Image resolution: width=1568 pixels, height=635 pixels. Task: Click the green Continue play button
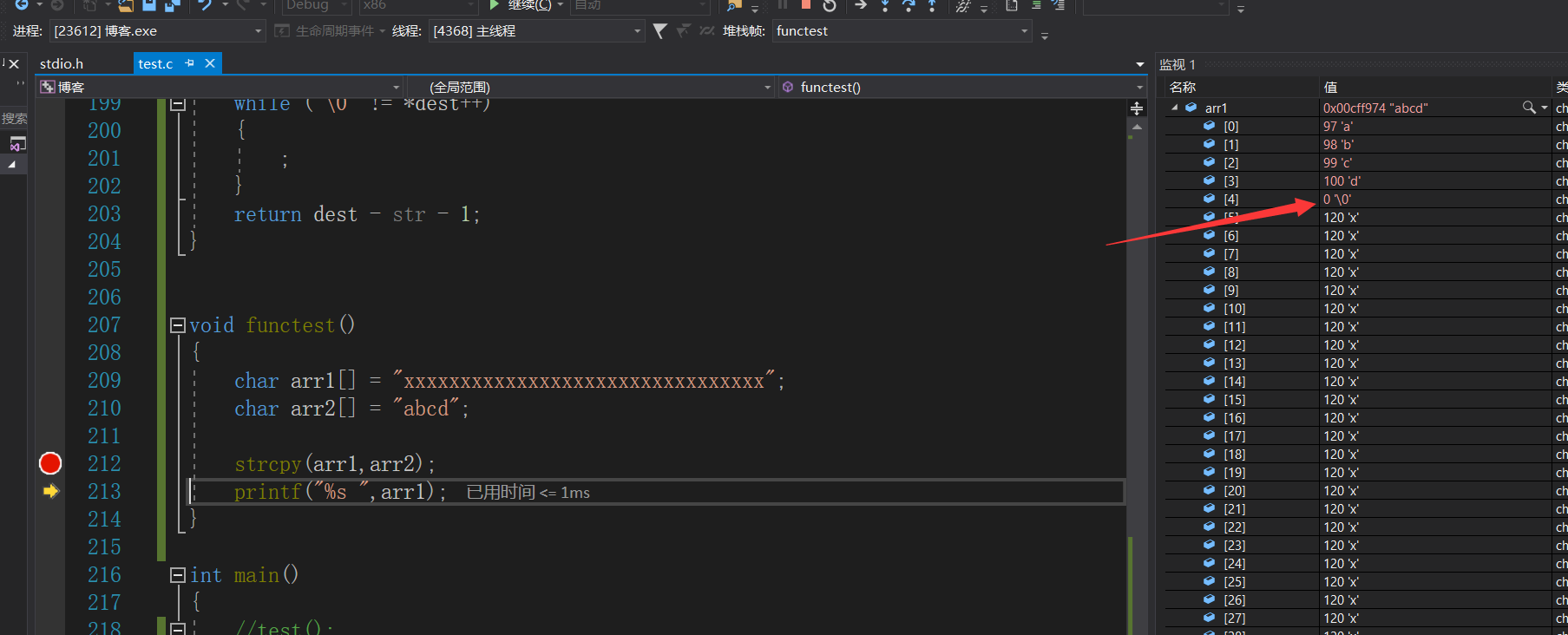coord(494,5)
